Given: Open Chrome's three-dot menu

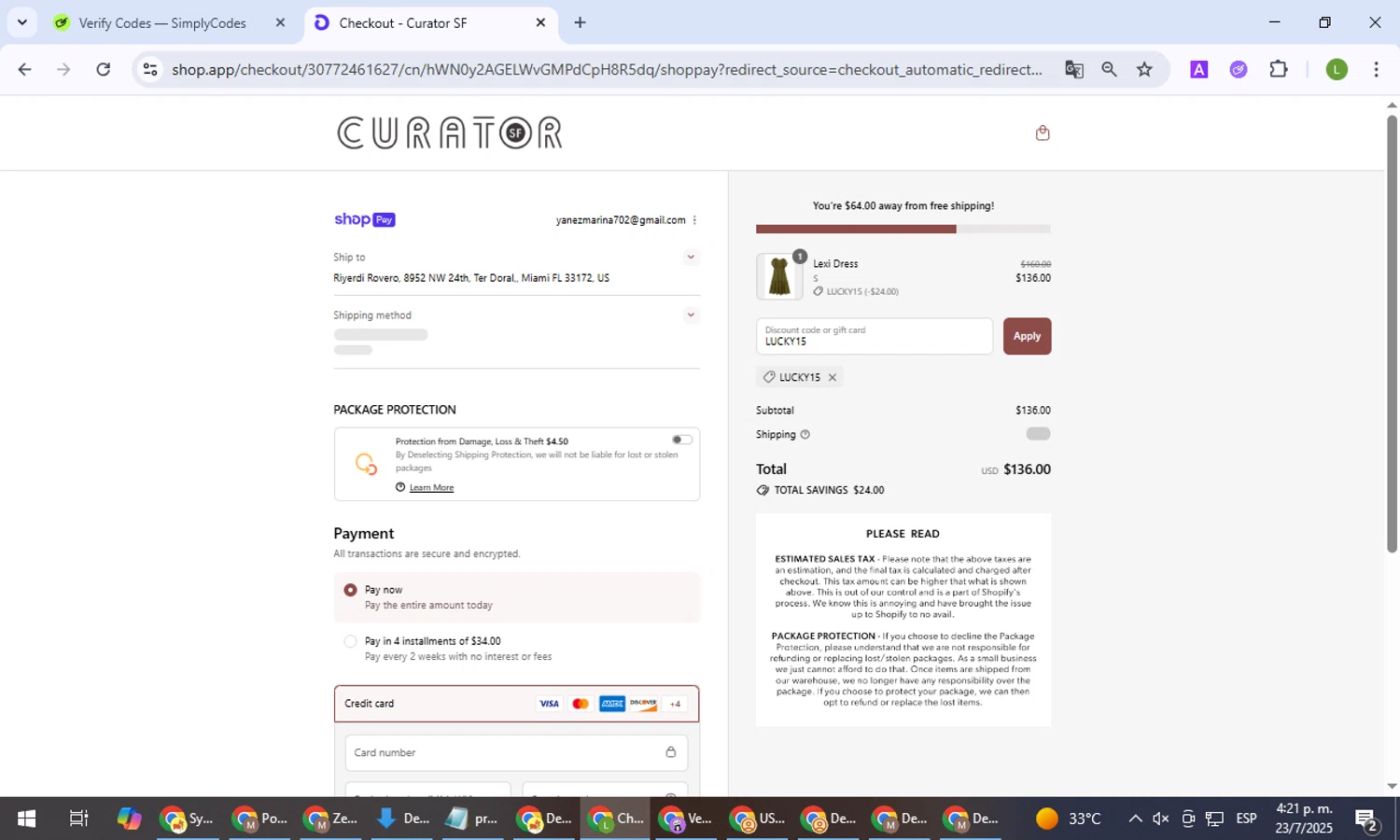Looking at the screenshot, I should [1376, 69].
